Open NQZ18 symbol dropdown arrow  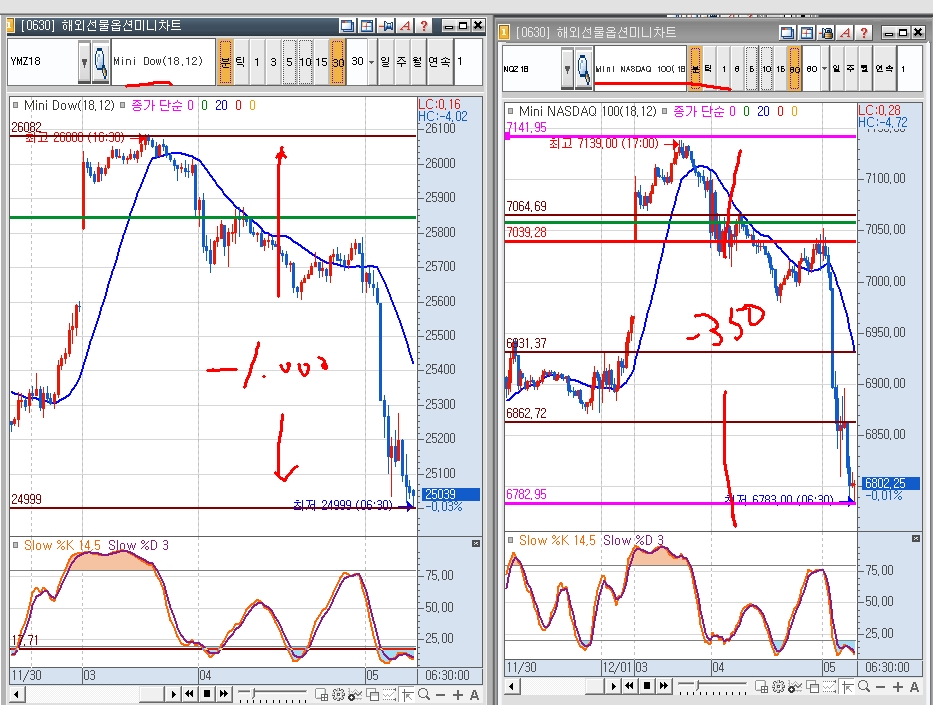[567, 69]
